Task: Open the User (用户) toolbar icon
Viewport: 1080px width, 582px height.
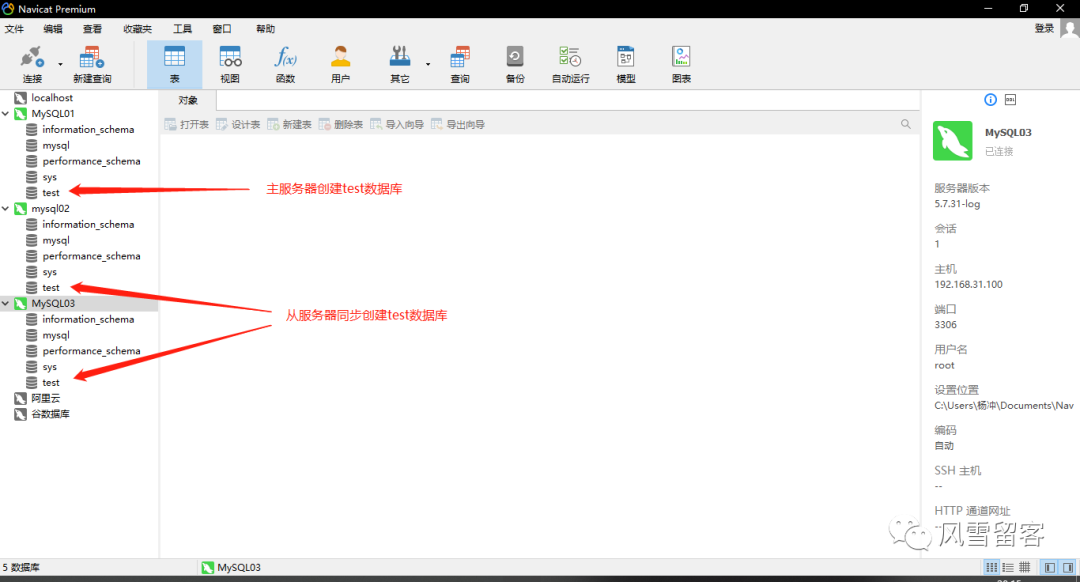Action: 340,65
